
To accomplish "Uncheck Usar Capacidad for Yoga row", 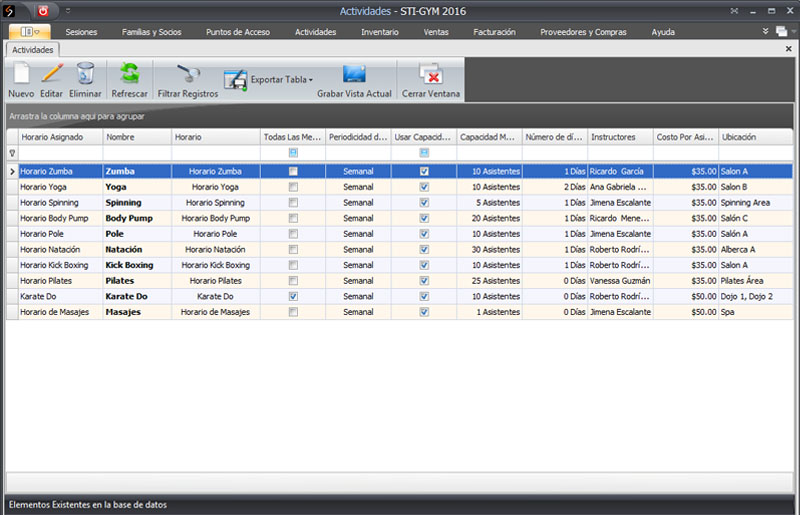I will click(x=424, y=187).
